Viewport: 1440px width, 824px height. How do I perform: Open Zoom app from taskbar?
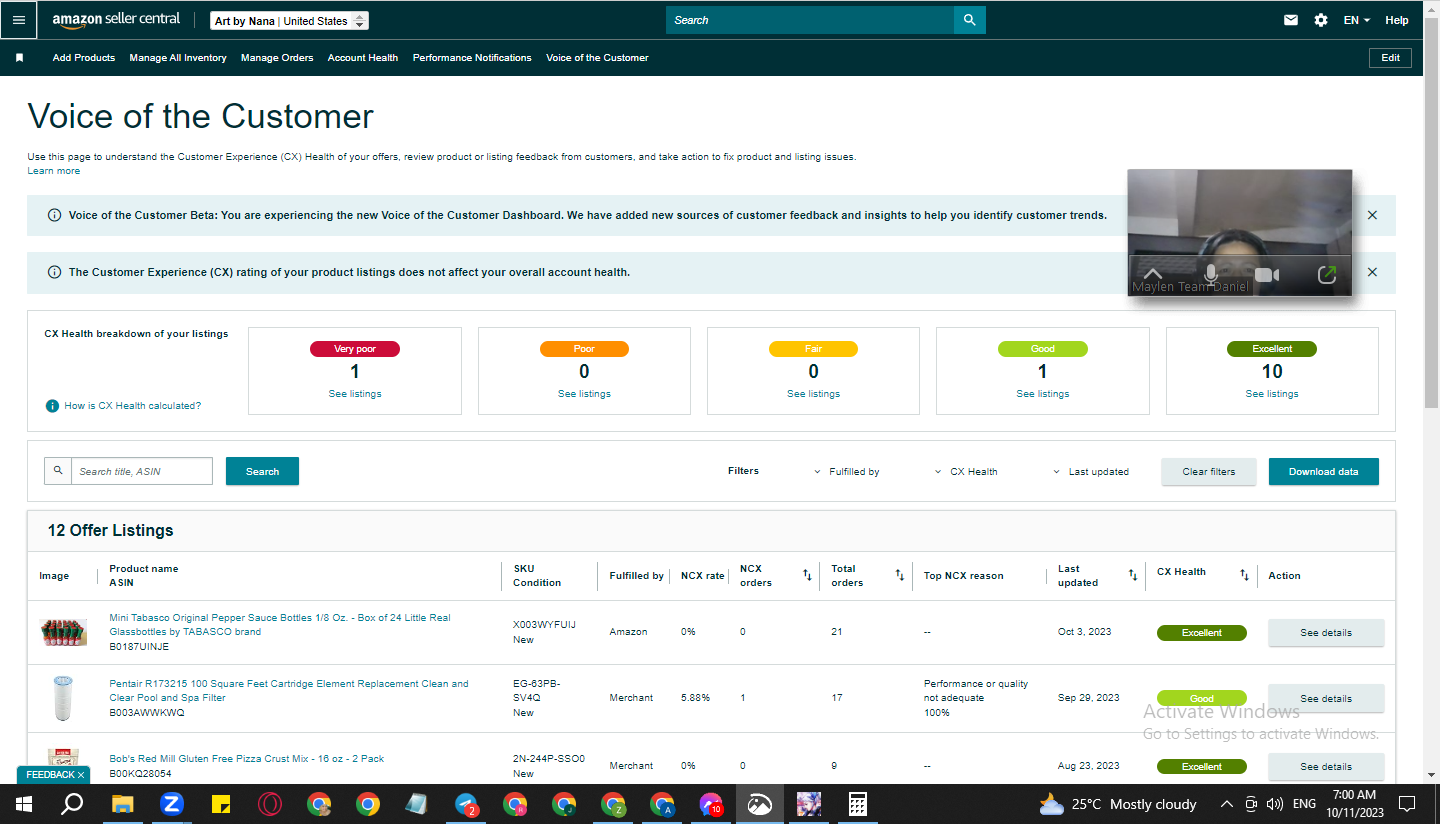point(172,804)
